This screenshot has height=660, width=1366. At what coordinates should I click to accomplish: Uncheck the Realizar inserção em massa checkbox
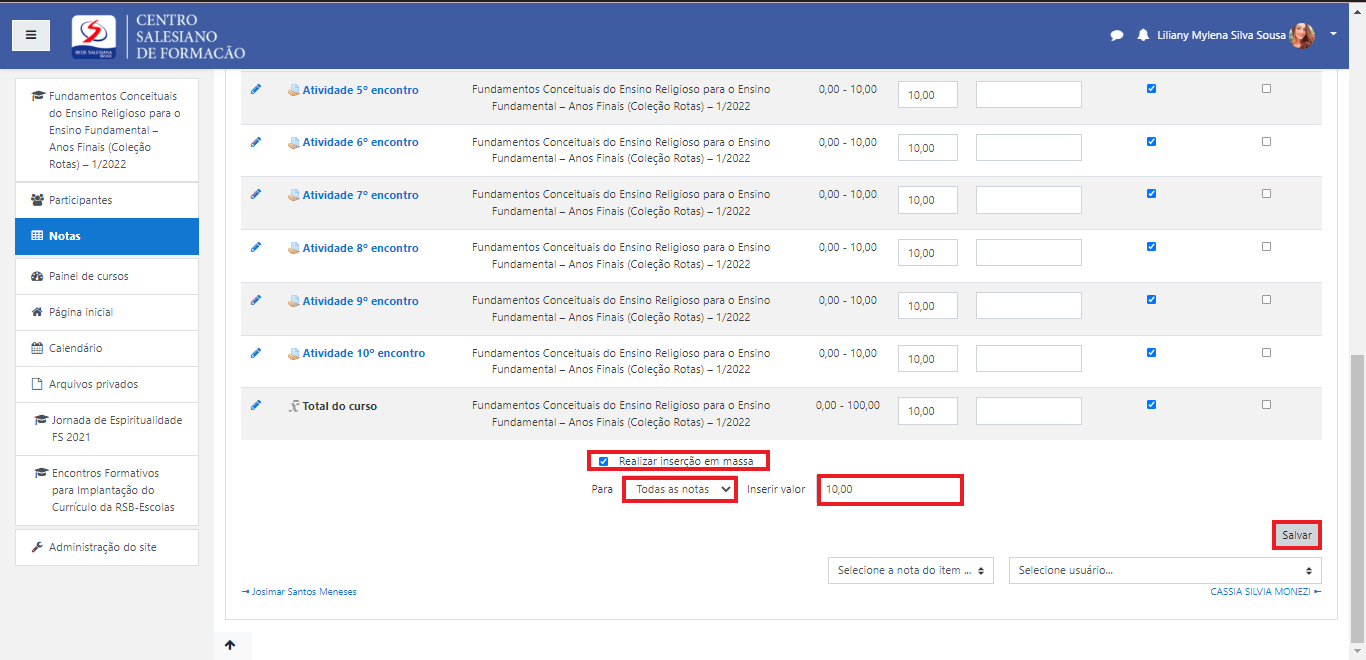pyautogui.click(x=603, y=461)
